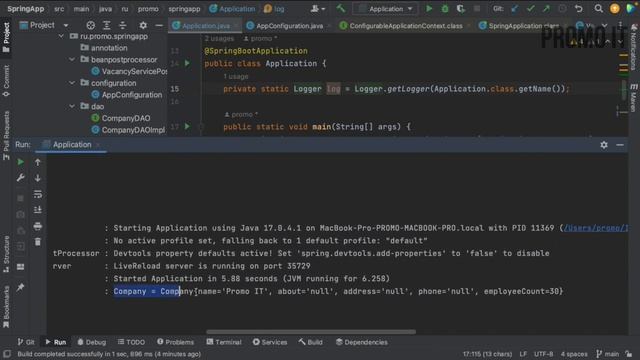Toggle scroll to end in console
Screen dimensions: 640x360
pyautogui.click(x=38, y=210)
